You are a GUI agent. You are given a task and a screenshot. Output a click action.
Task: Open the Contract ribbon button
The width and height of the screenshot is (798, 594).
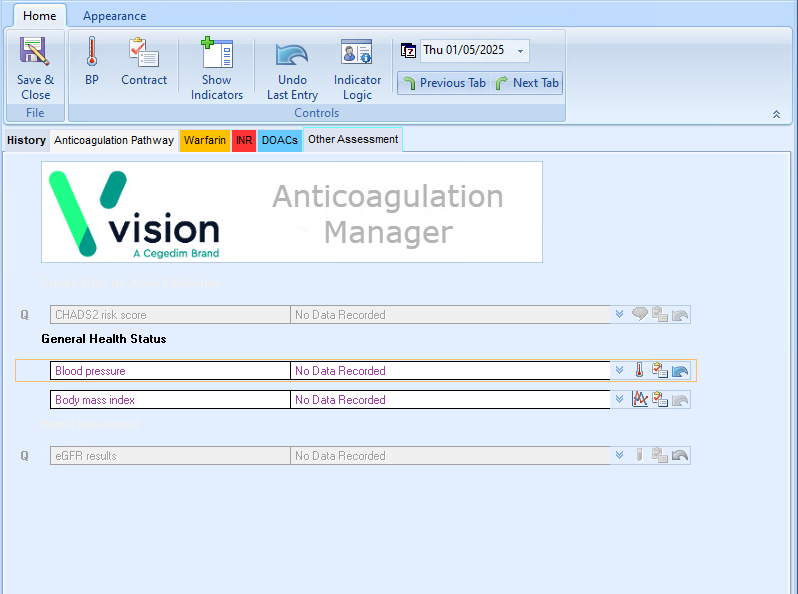click(144, 61)
